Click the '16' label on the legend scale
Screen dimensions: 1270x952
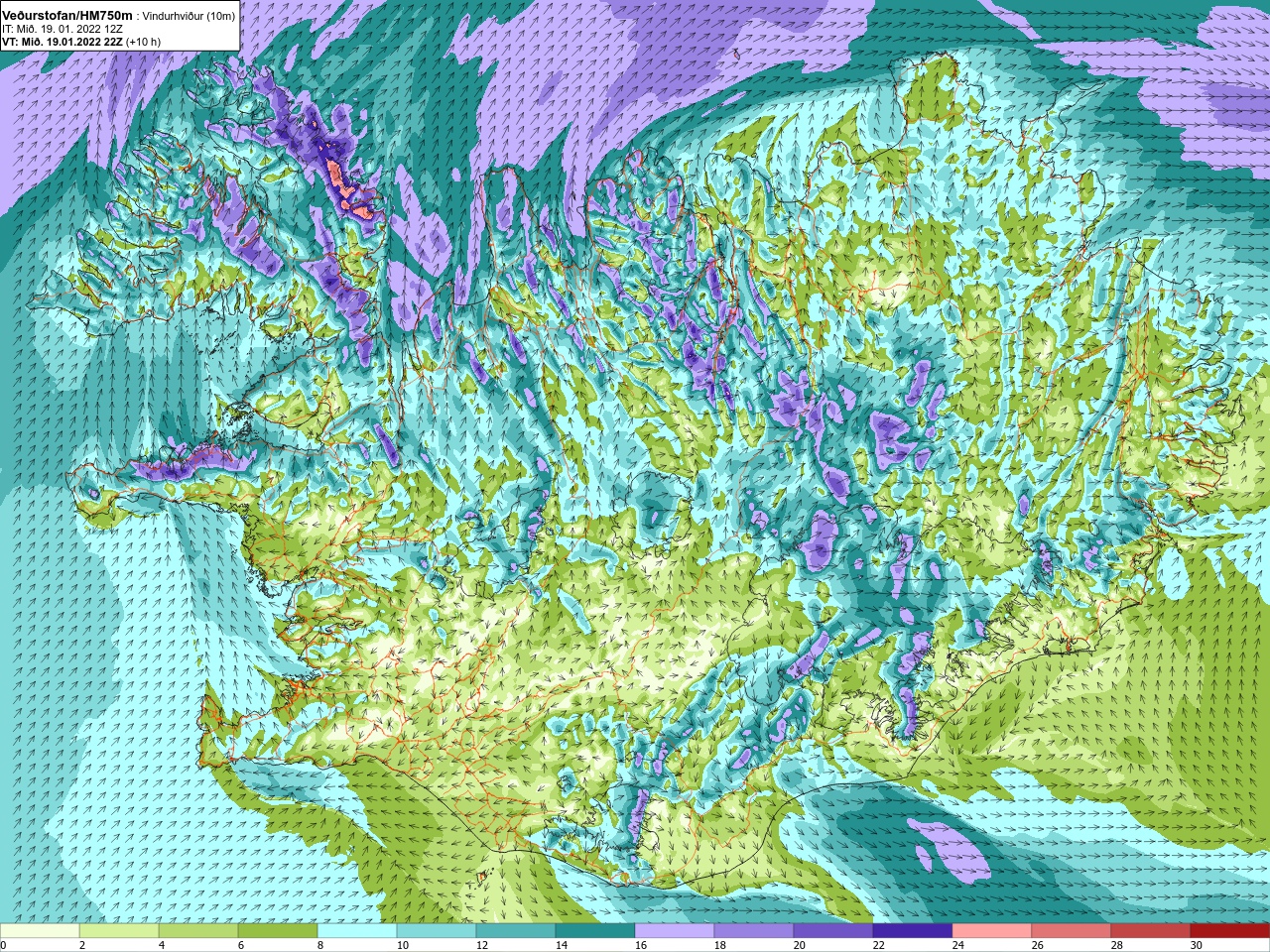point(641,945)
